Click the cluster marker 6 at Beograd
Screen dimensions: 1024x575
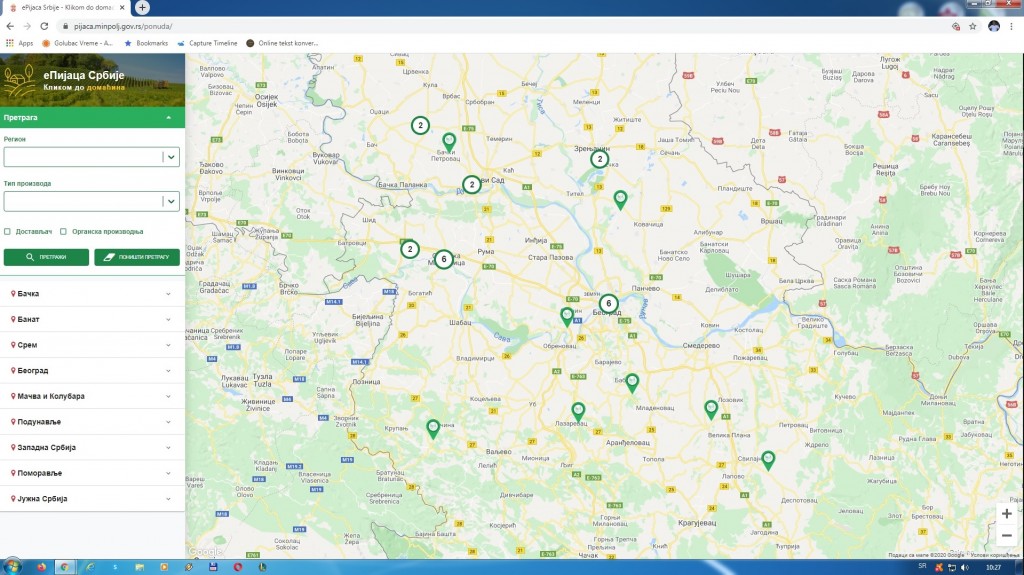(x=609, y=303)
